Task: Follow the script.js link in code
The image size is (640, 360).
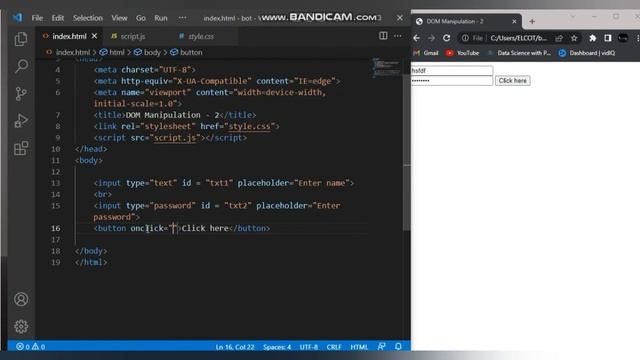Action: coord(175,138)
